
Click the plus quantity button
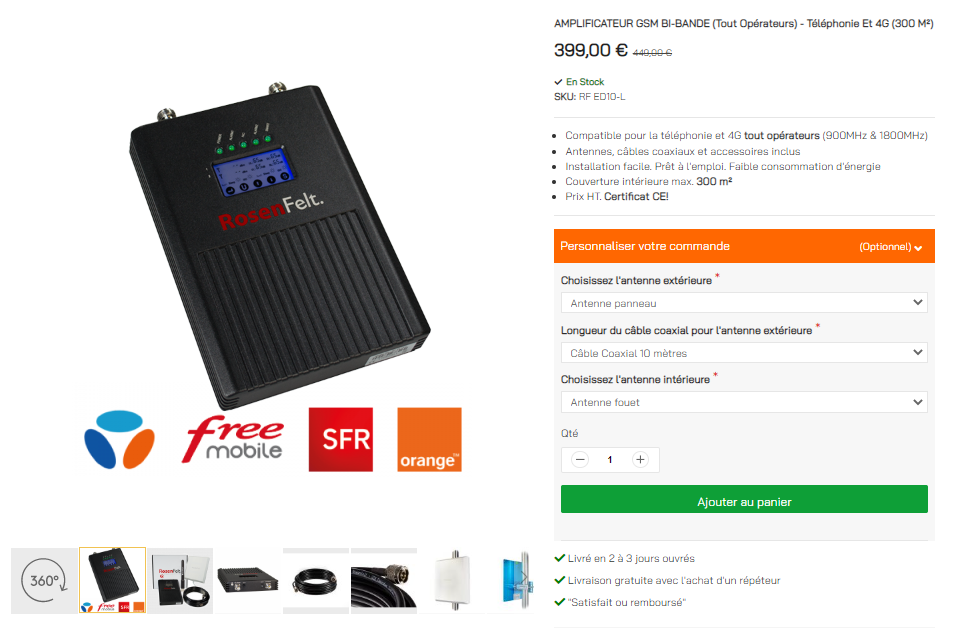pos(640,459)
